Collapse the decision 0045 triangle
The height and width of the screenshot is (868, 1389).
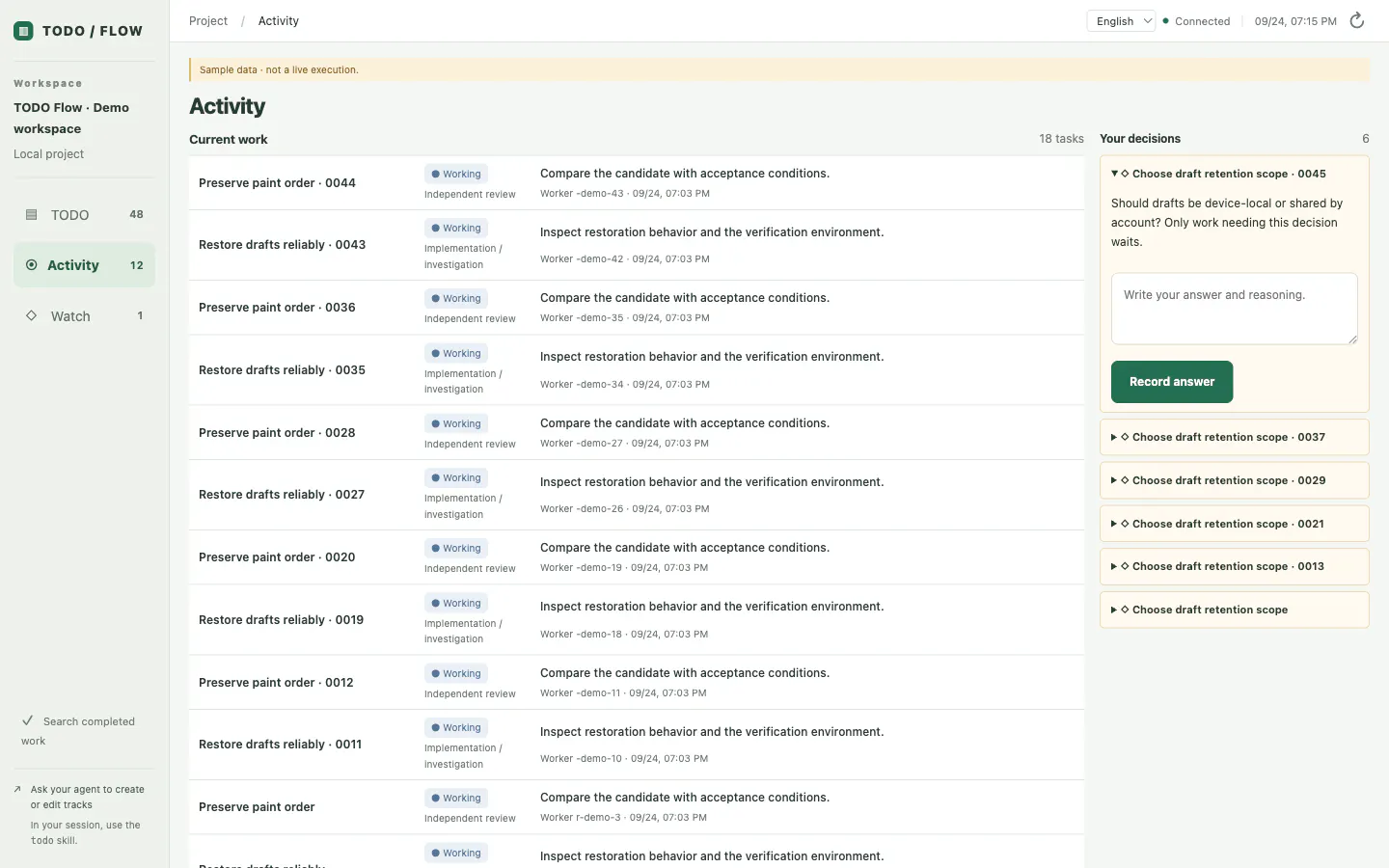click(1114, 174)
